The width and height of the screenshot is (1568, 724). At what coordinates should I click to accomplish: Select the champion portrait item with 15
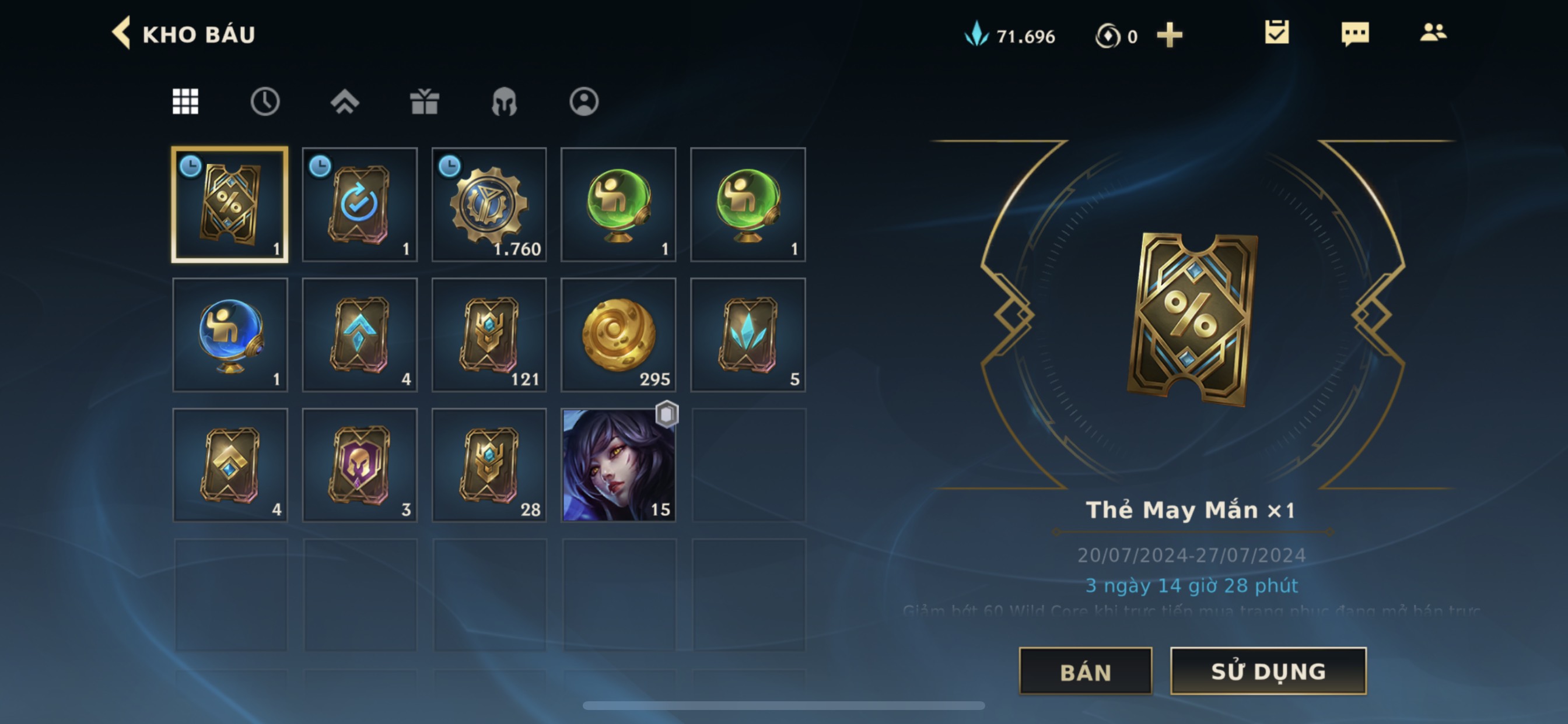pos(618,465)
